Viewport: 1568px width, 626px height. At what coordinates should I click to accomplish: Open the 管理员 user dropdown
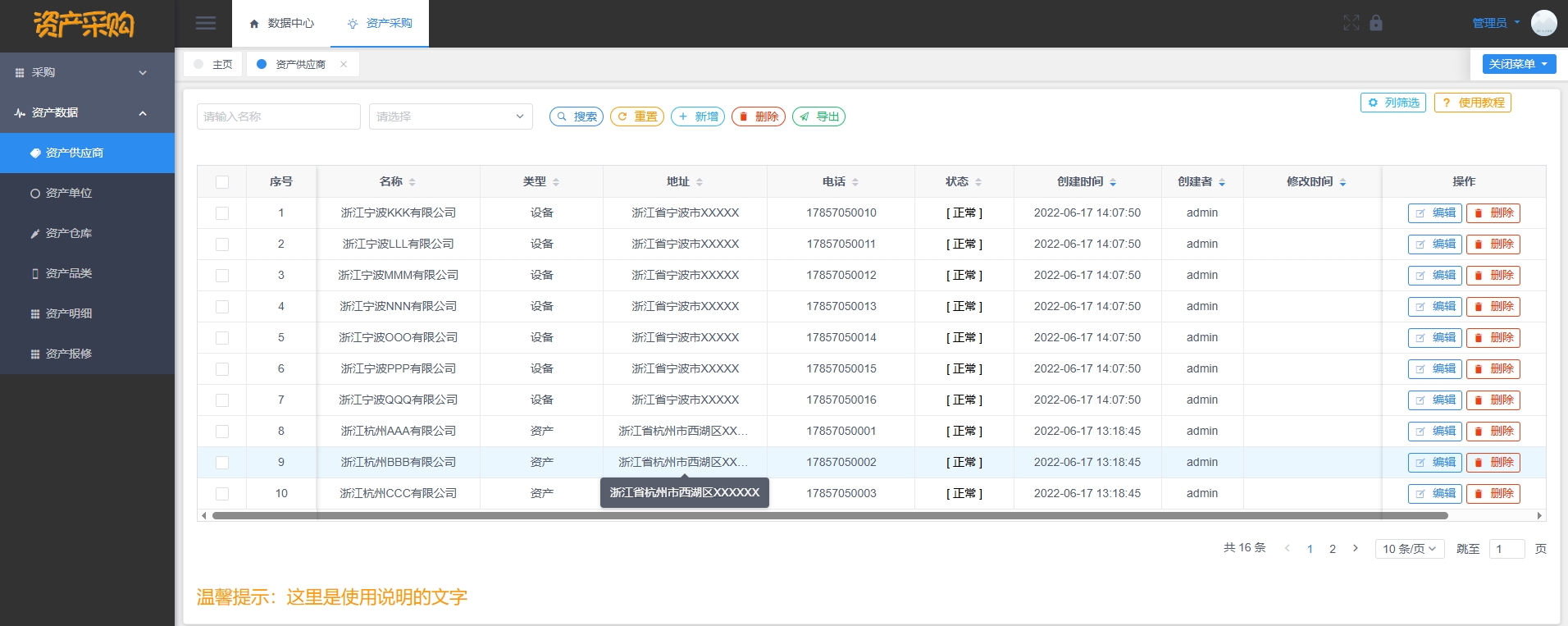click(x=1496, y=23)
